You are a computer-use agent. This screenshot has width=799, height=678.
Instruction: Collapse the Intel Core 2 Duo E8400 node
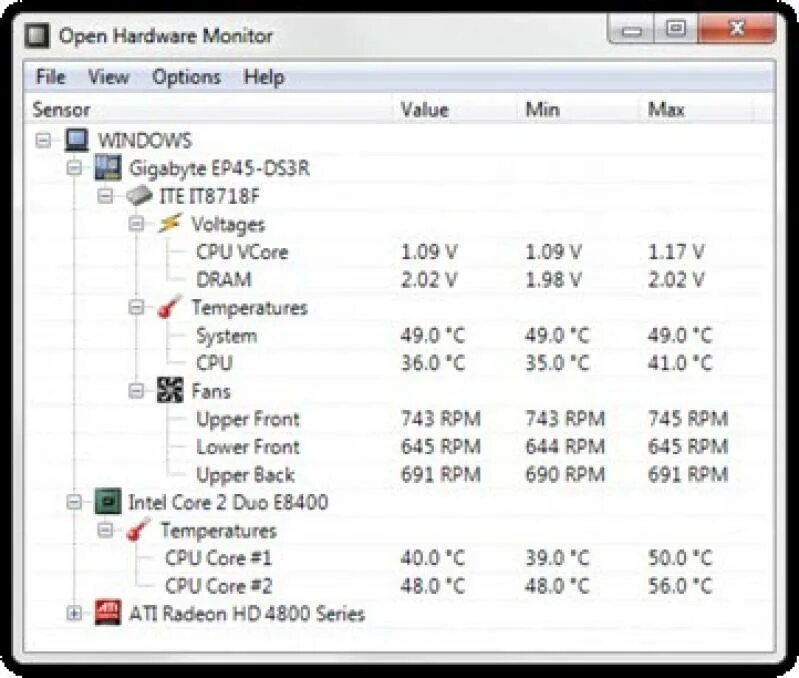pos(74,502)
